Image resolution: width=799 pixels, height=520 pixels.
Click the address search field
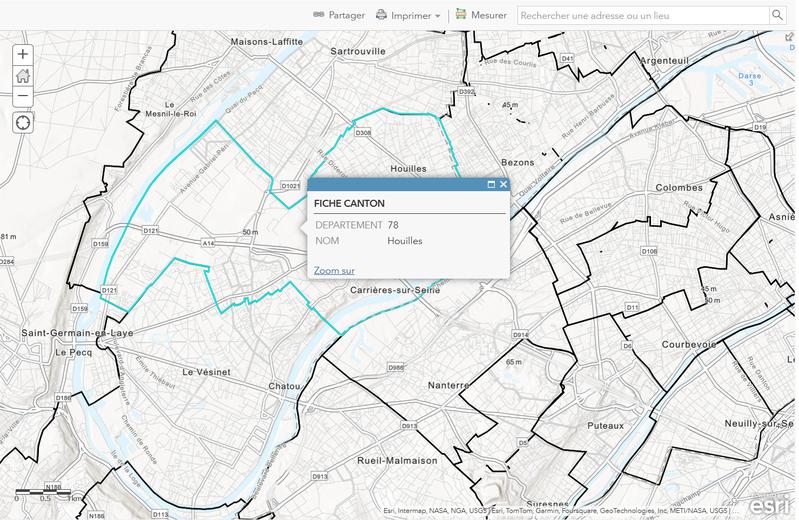coord(642,15)
